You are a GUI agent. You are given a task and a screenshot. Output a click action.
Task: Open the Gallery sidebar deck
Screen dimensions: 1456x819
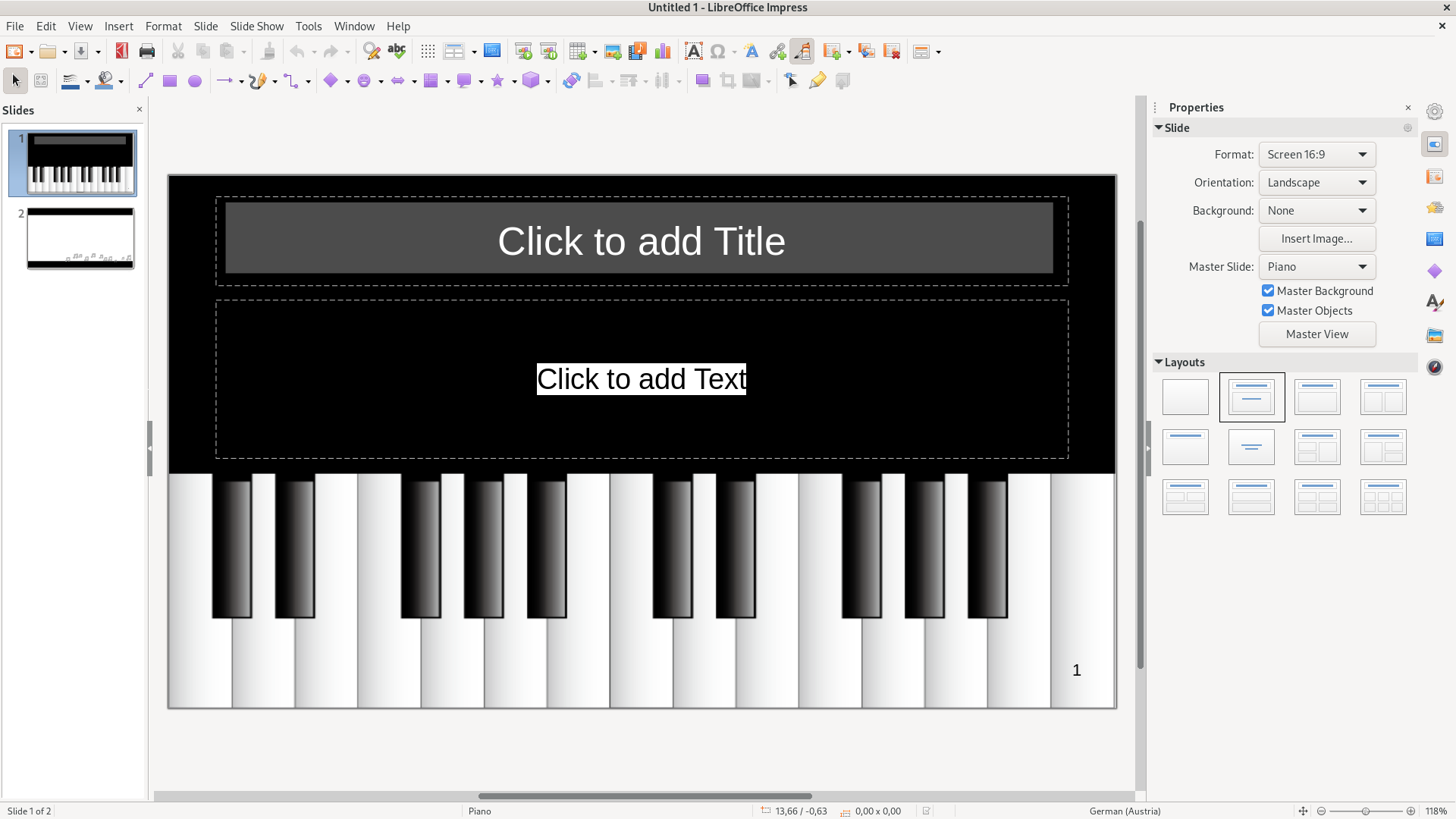pyautogui.click(x=1434, y=335)
